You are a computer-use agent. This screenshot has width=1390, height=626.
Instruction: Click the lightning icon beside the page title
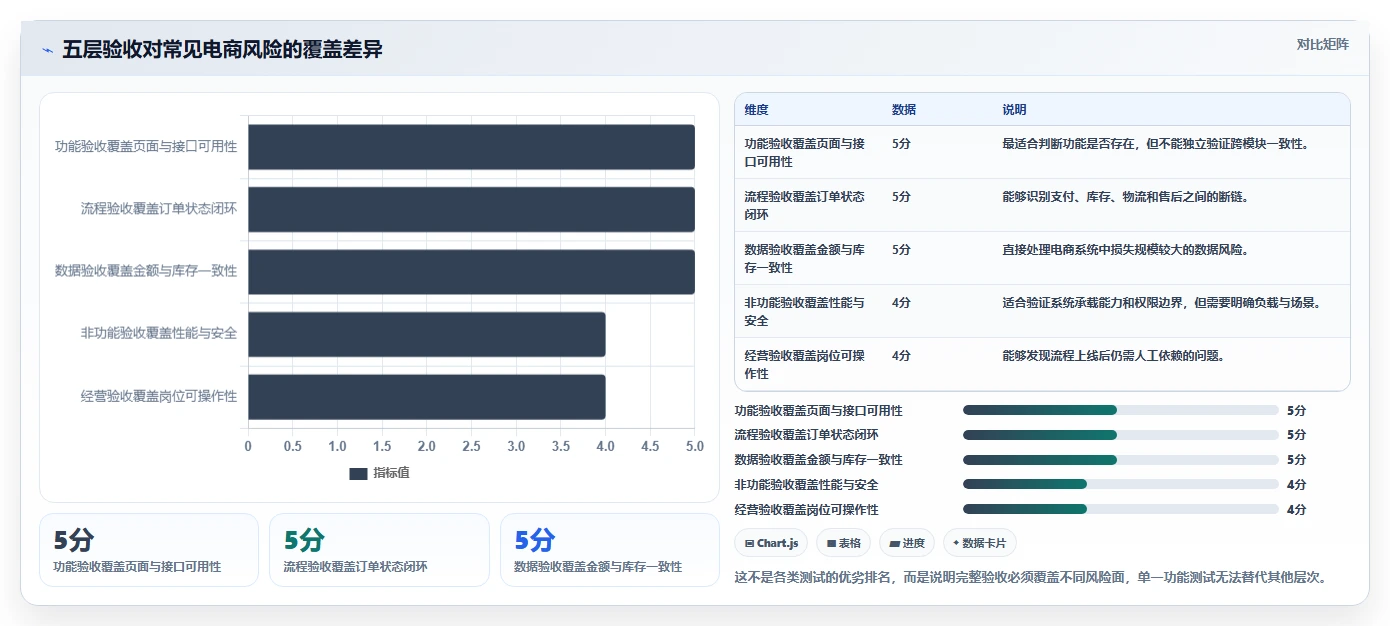[x=47, y=50]
